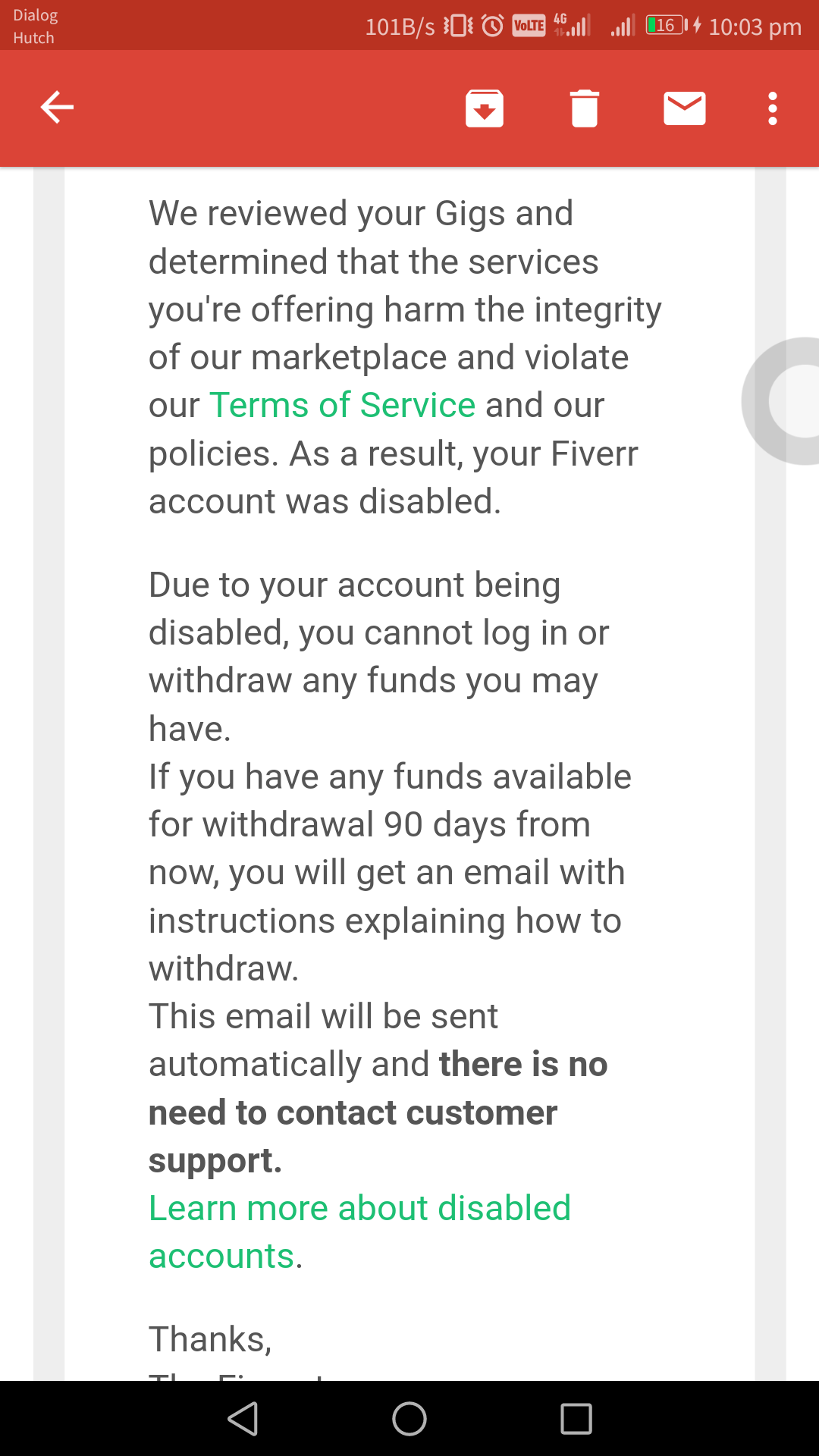Tap the vibrate mode status icon
The width and height of the screenshot is (819, 1456).
(459, 26)
